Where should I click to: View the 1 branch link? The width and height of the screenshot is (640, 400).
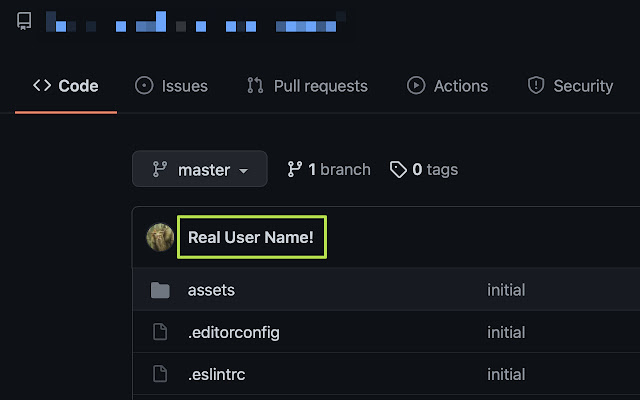pyautogui.click(x=328, y=169)
